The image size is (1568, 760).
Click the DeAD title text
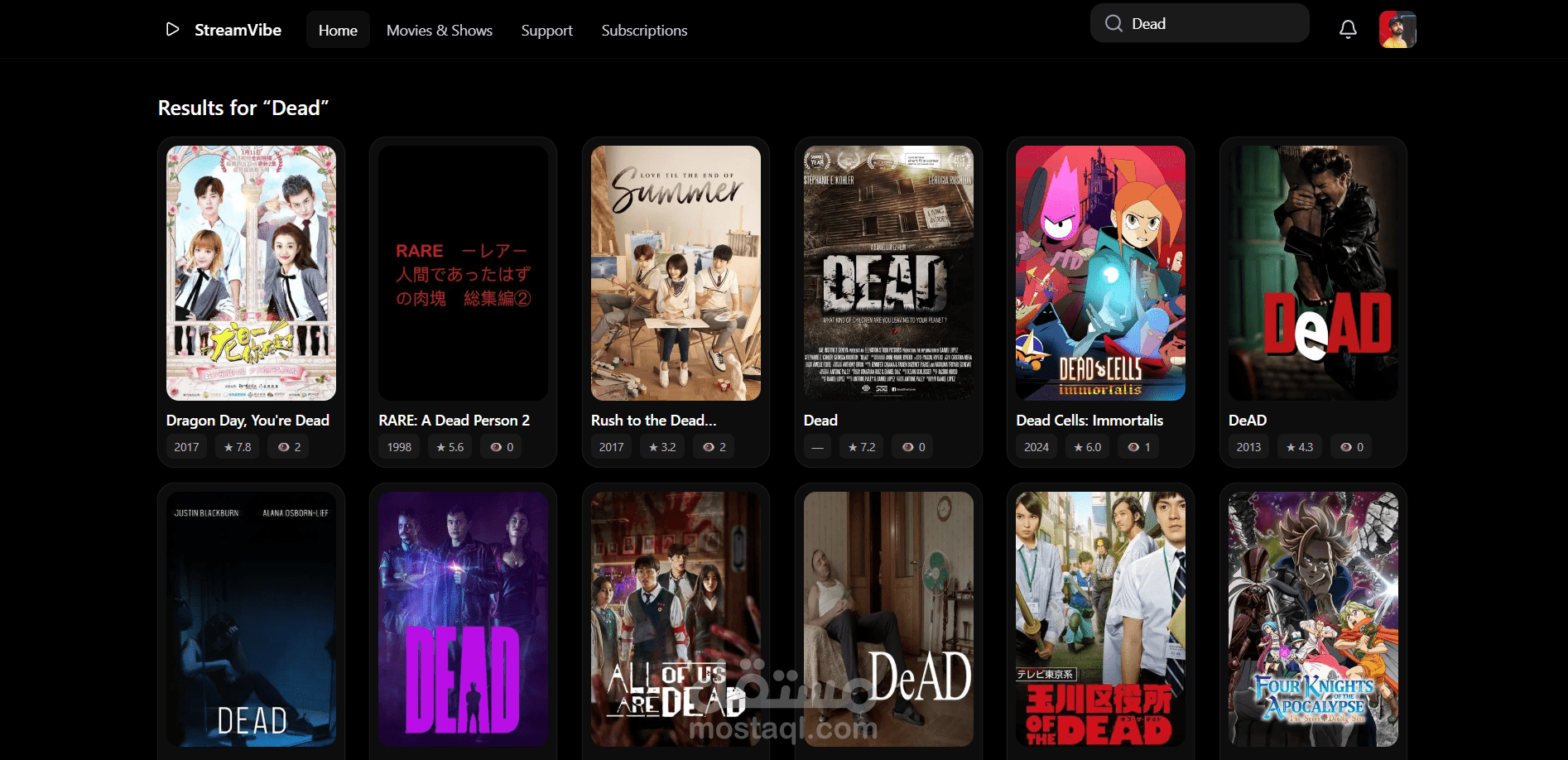1248,421
